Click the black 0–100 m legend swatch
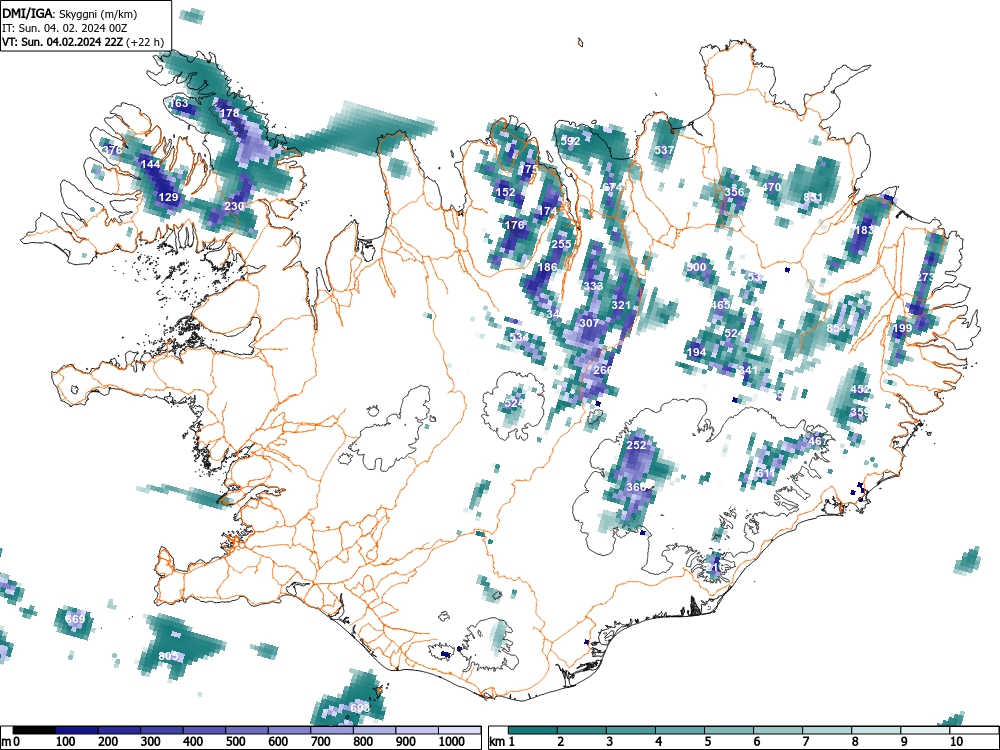Viewport: 1000px width, 750px height. 34,730
